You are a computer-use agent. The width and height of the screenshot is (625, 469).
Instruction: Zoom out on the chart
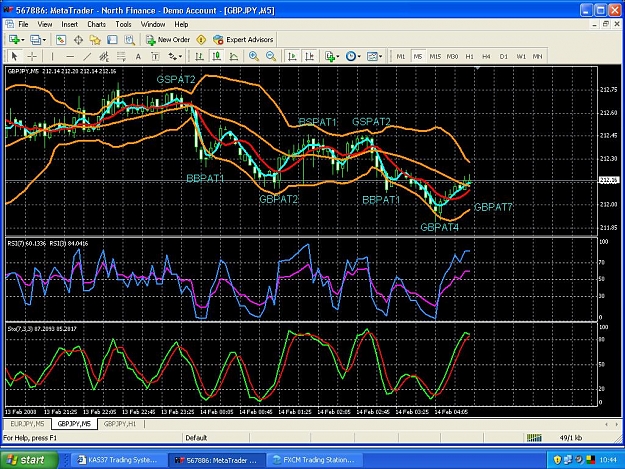coord(271,57)
